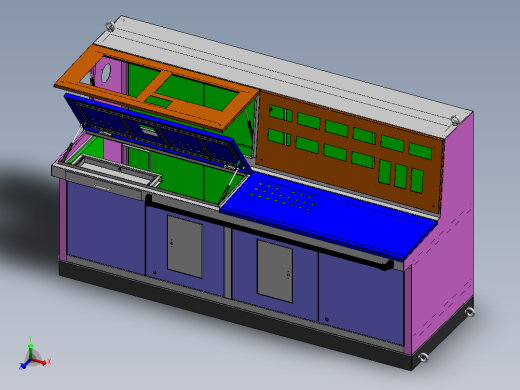Select the lifting eye bolt on the roof's right corner
This screenshot has width=520, height=390.
(x=455, y=120)
